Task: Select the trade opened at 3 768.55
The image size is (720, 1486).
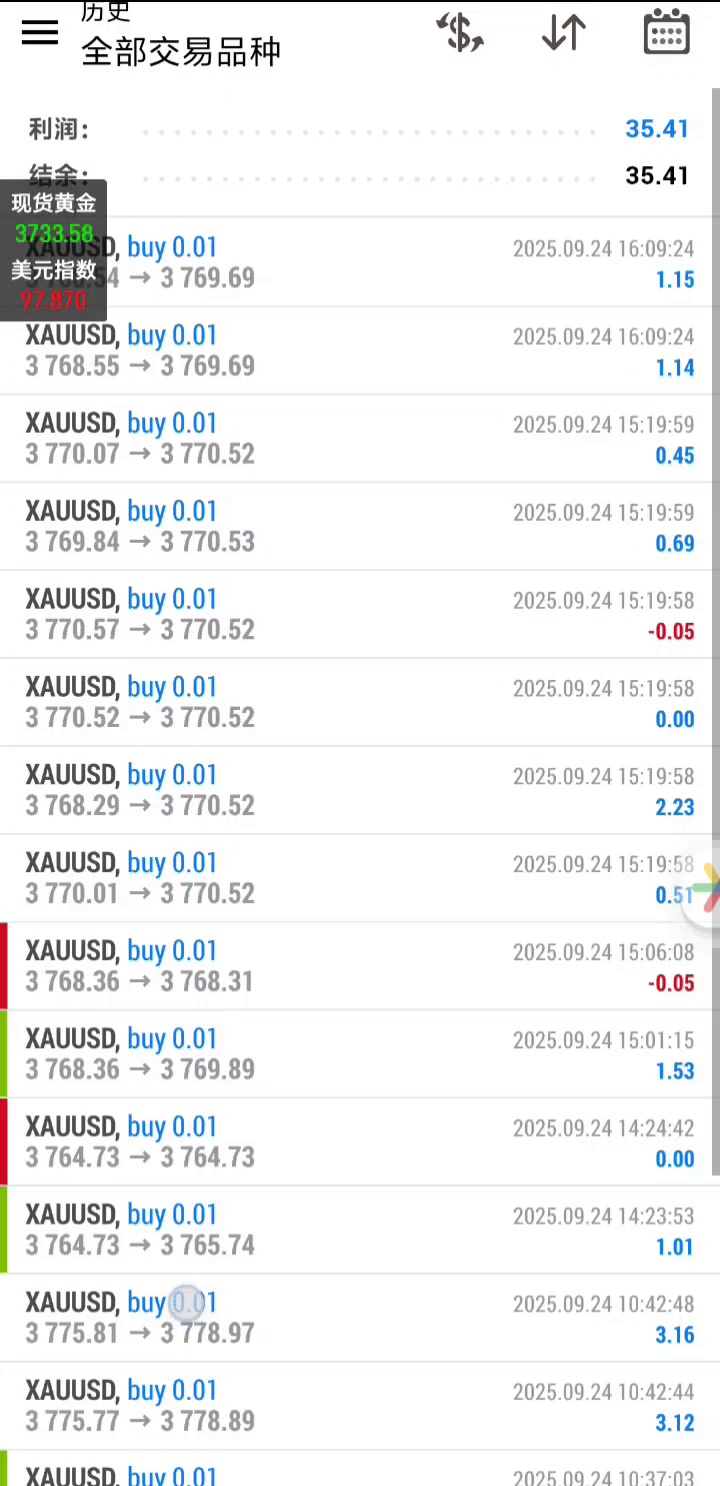Action: (360, 350)
